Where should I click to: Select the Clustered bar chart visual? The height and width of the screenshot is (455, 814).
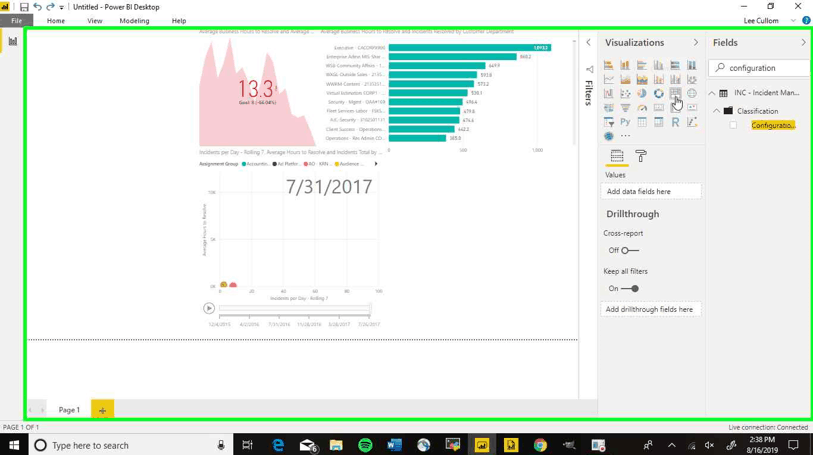click(x=642, y=65)
